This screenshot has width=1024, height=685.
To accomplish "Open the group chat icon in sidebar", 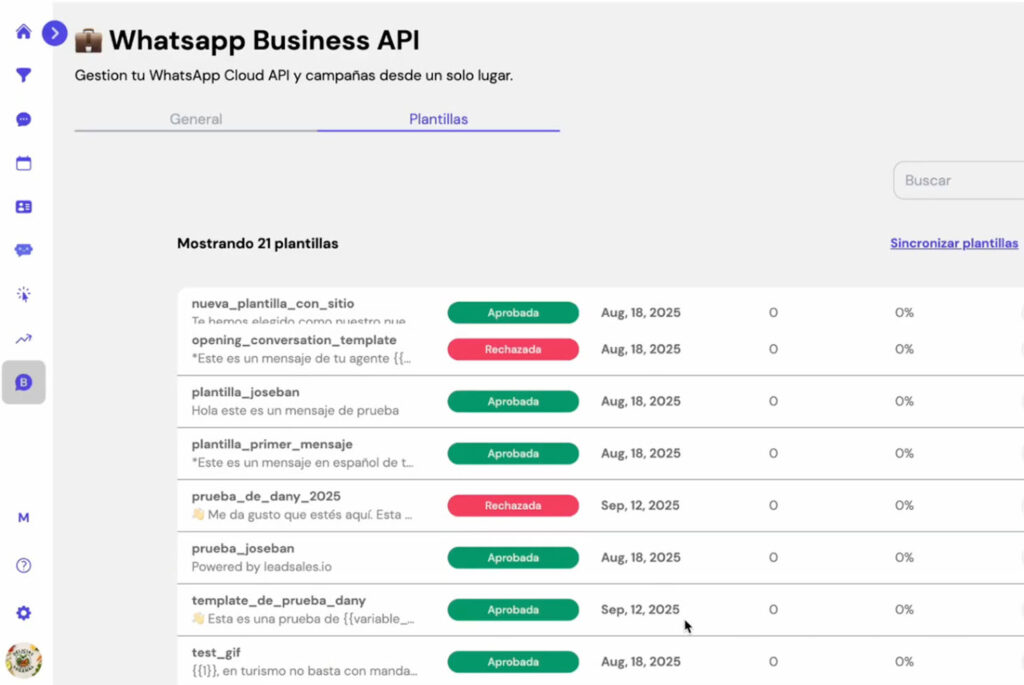I will pyautogui.click(x=22, y=249).
